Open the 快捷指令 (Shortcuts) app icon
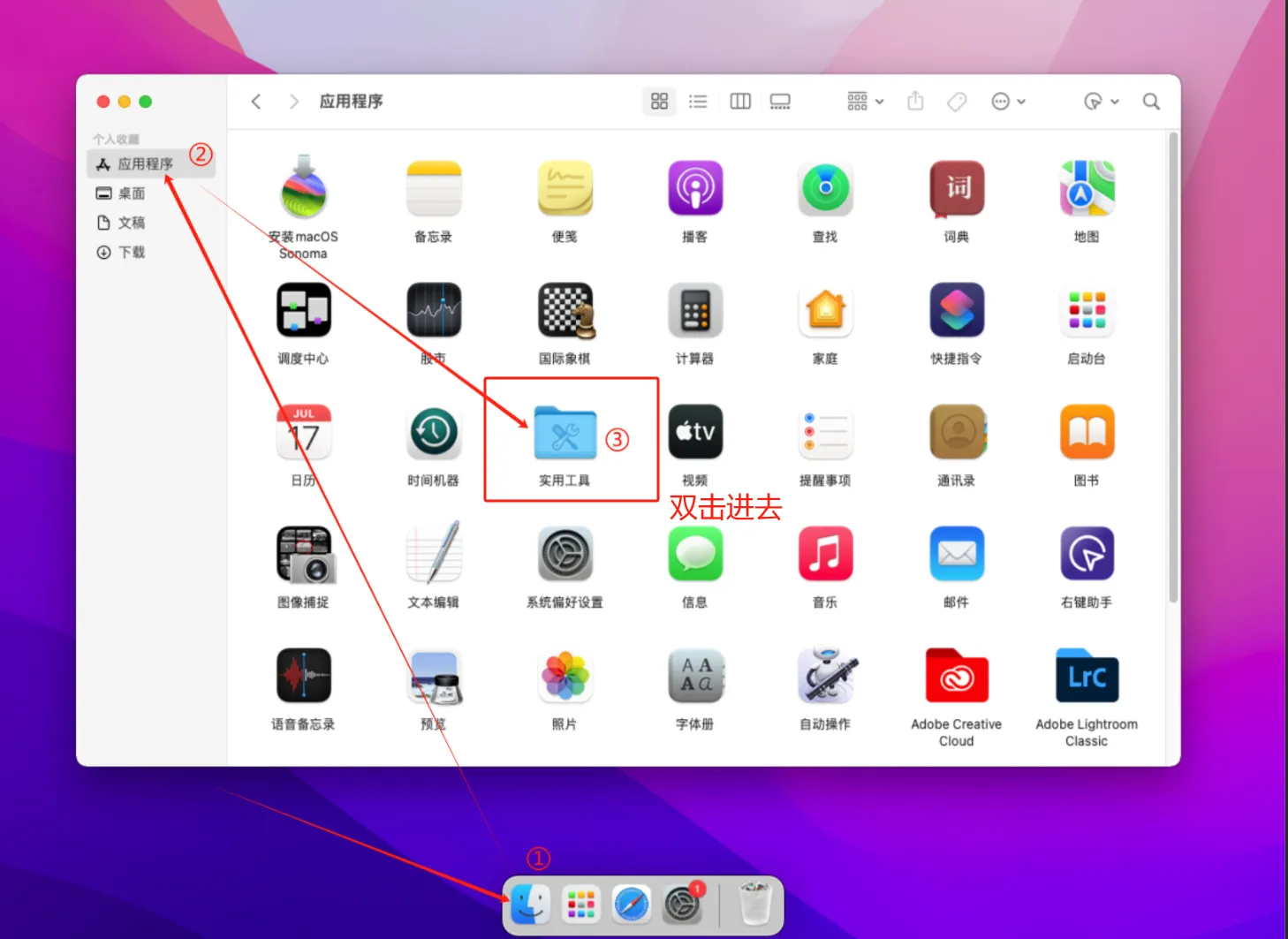 point(956,311)
